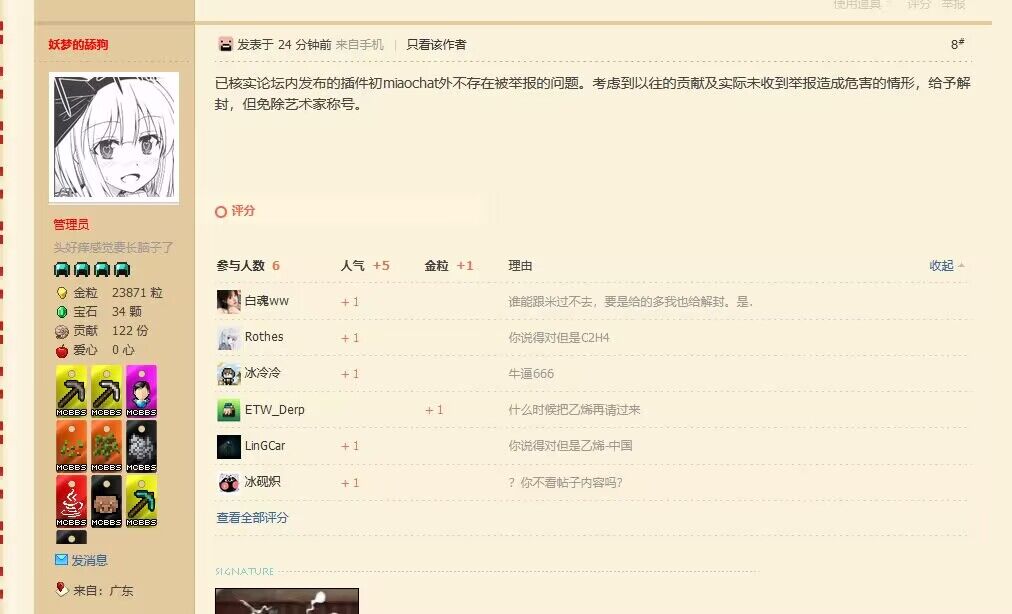This screenshot has width=1012, height=614.
Task: Select the red Java coffee cup medal
Action: [71, 501]
